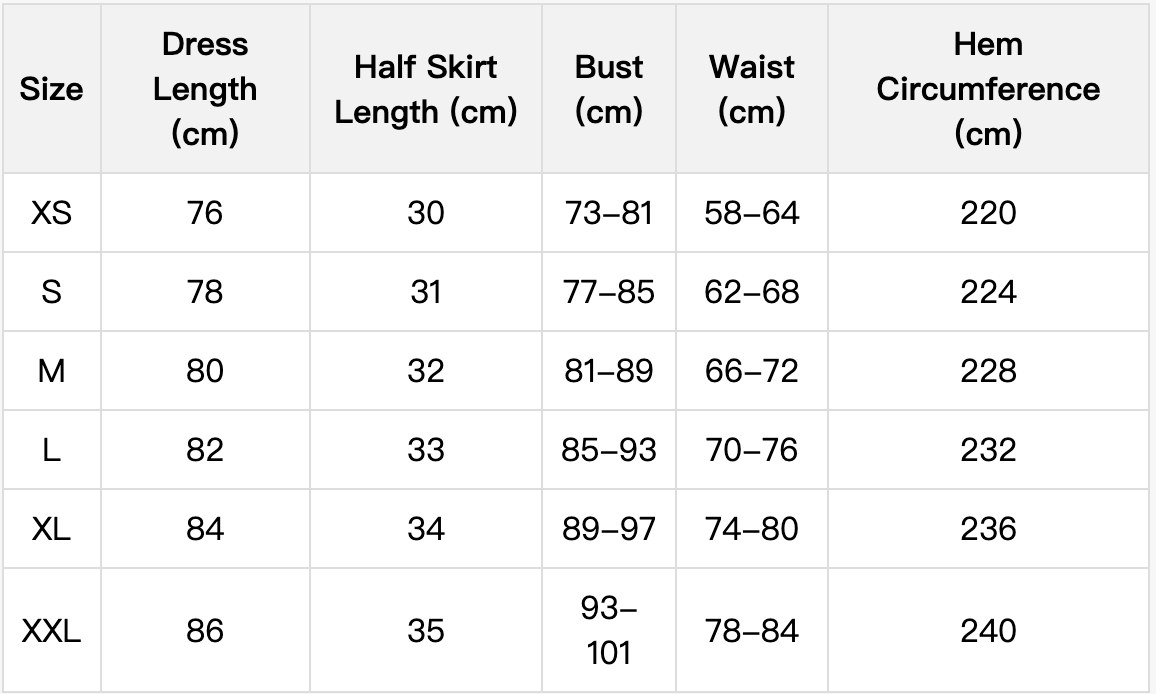Select the 89–97 bust cell
Screen dimensions: 1156x694
pos(608,529)
